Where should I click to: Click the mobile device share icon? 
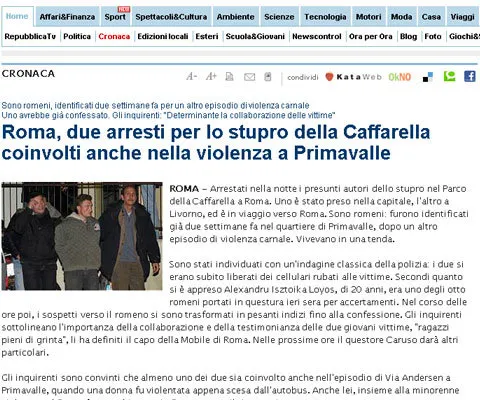(x=268, y=77)
